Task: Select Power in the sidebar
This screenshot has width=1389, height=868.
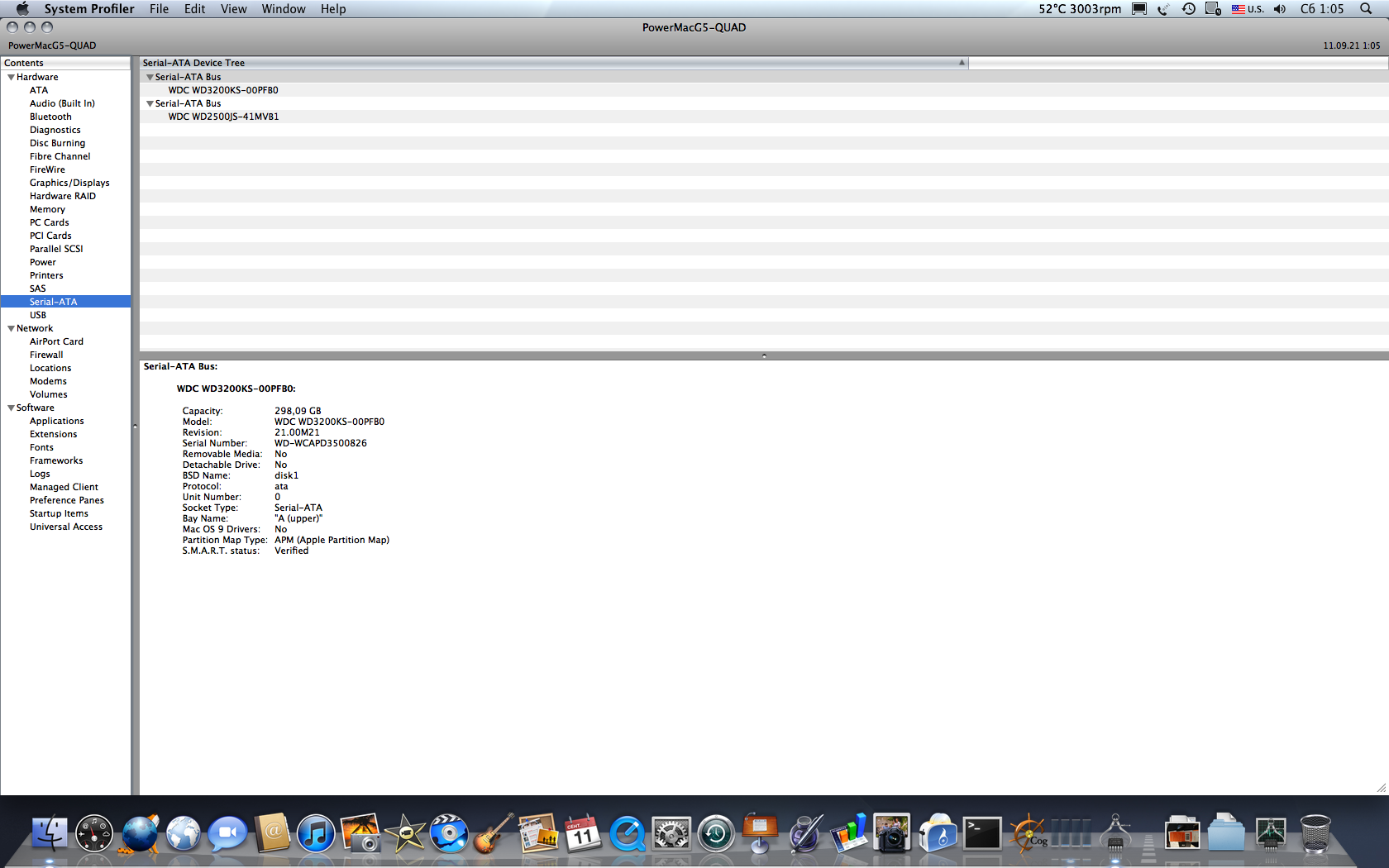Action: point(43,262)
